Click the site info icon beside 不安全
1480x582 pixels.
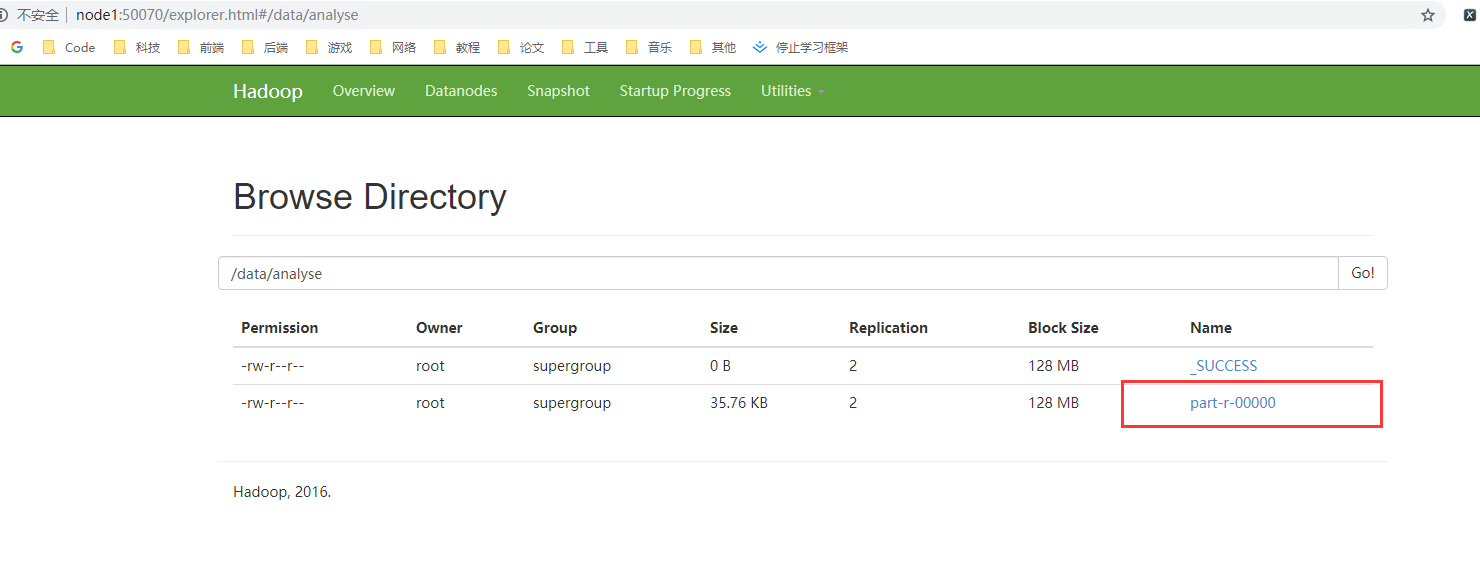coord(3,15)
